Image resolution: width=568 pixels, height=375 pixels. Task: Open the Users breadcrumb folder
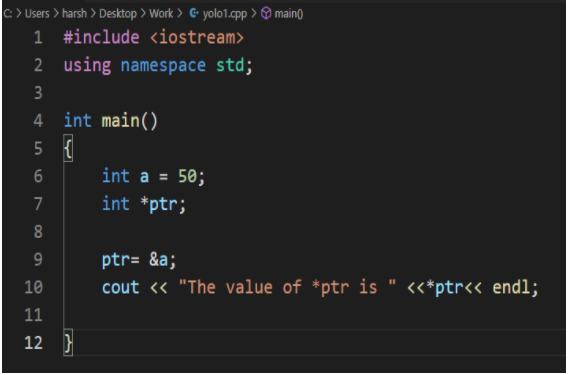click(x=37, y=14)
